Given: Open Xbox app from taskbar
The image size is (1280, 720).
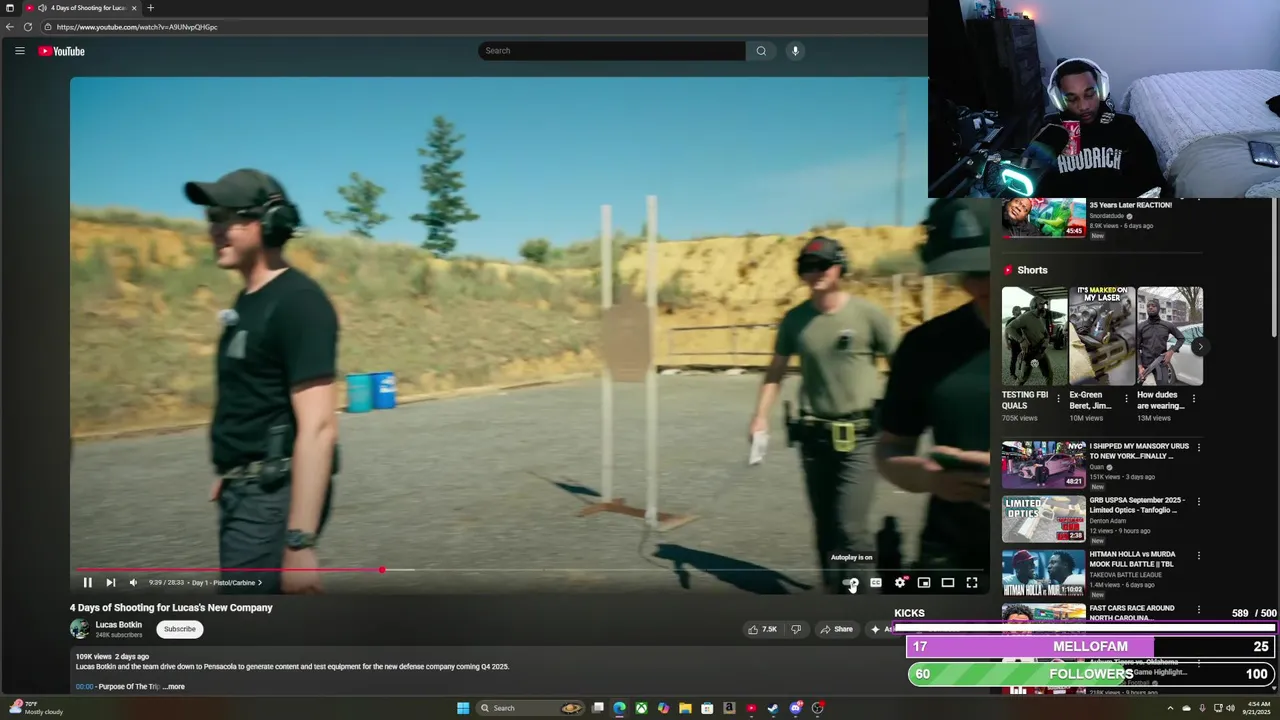Looking at the screenshot, I should (x=641, y=708).
